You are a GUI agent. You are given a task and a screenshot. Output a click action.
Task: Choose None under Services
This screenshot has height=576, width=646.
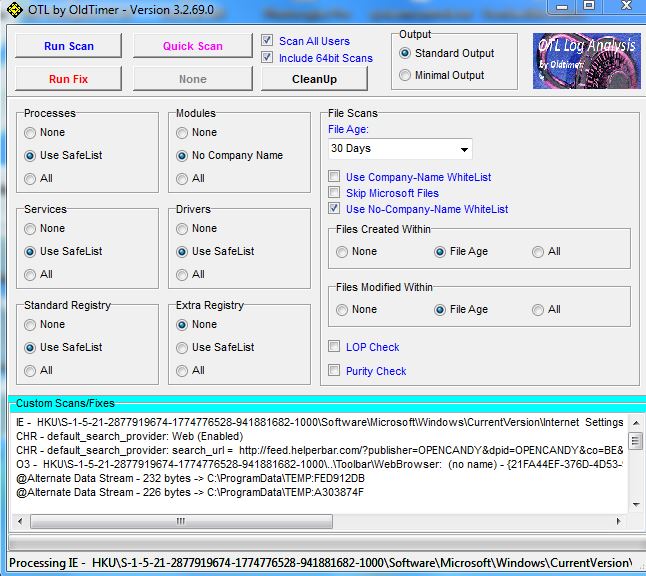[x=31, y=228]
